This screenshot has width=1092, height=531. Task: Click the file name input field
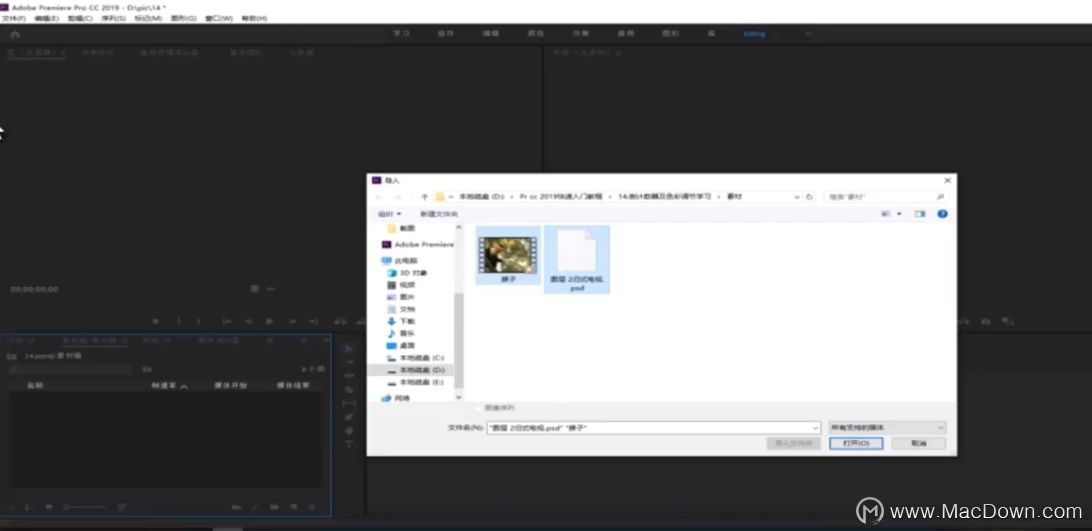click(x=653, y=427)
